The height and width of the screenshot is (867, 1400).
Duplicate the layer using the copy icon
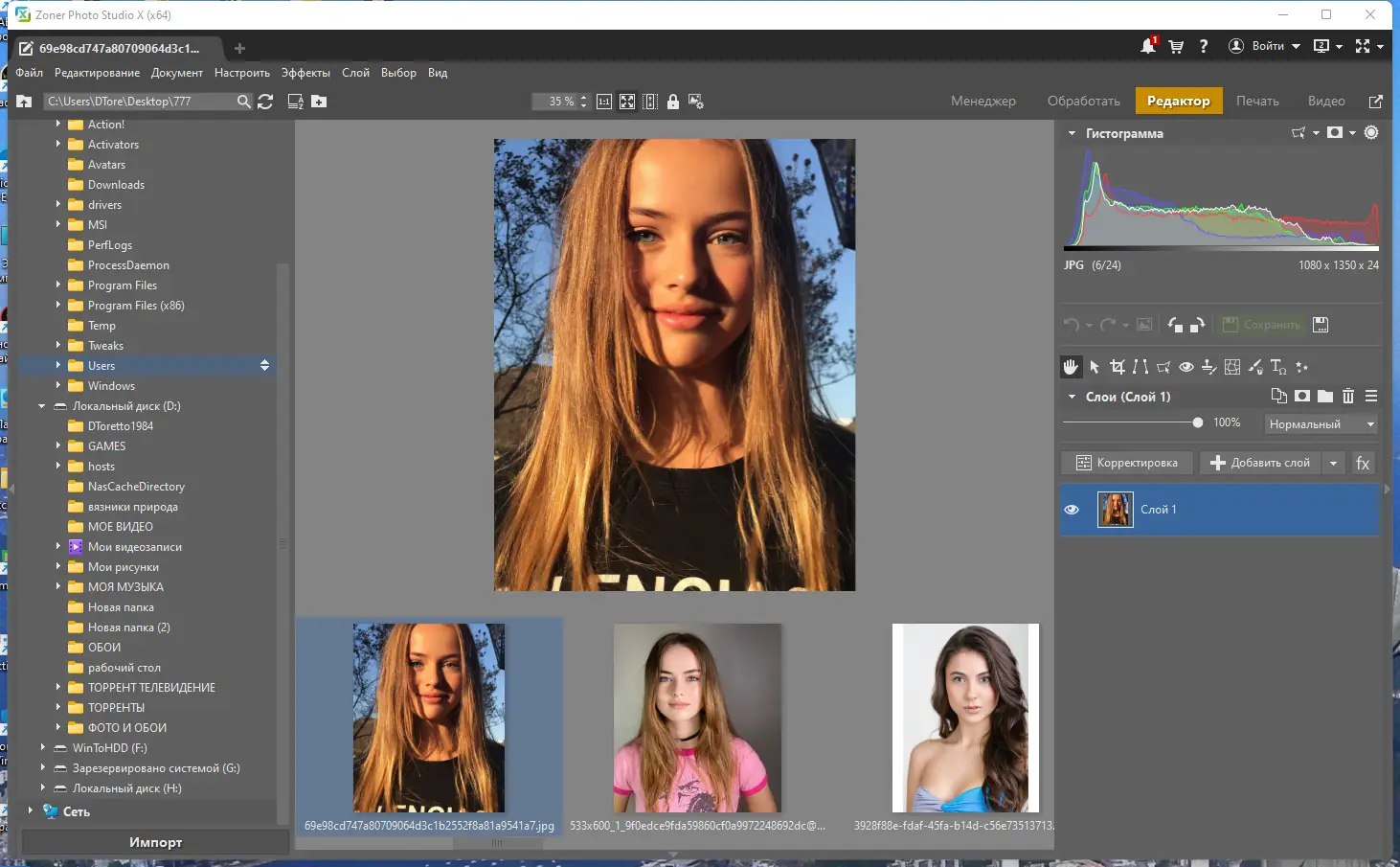coord(1278,396)
